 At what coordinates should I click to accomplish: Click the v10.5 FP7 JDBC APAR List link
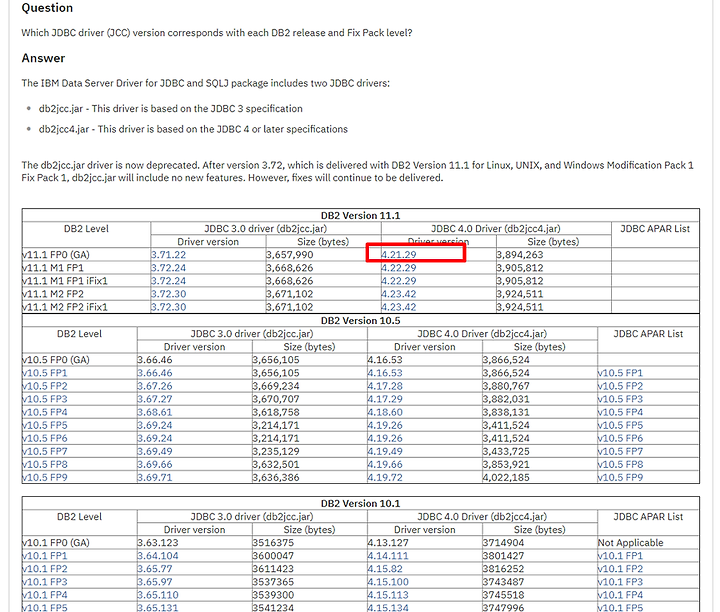[x=620, y=451]
